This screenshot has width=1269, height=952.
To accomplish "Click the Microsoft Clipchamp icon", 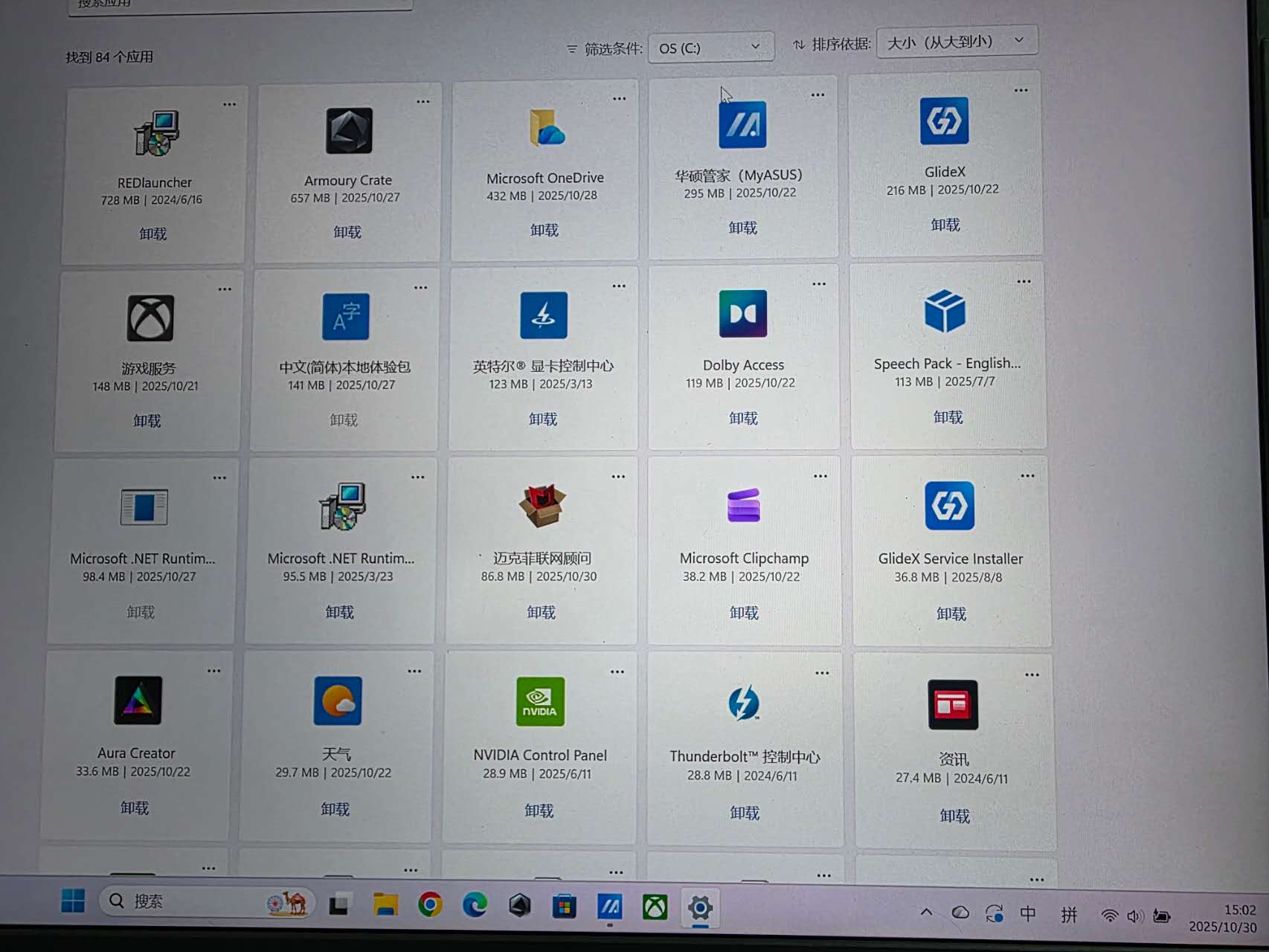I will click(x=744, y=505).
